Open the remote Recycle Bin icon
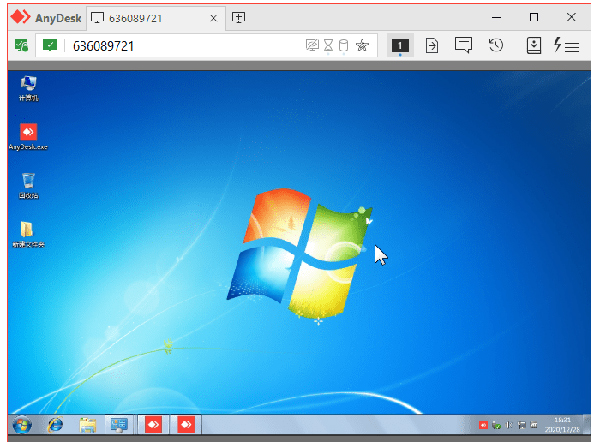The image size is (600, 442). coord(29,182)
